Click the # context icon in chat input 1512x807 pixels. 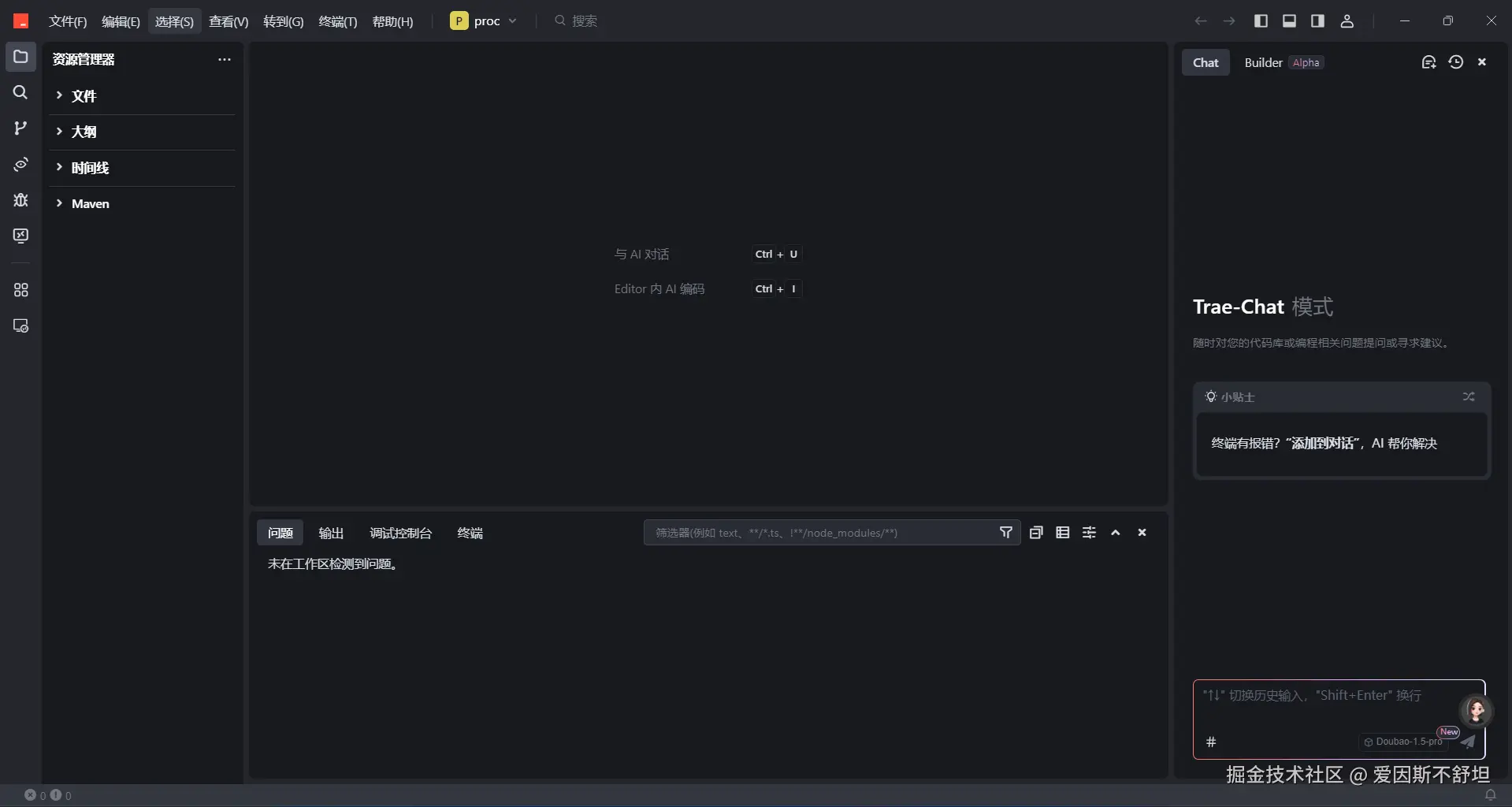1211,742
